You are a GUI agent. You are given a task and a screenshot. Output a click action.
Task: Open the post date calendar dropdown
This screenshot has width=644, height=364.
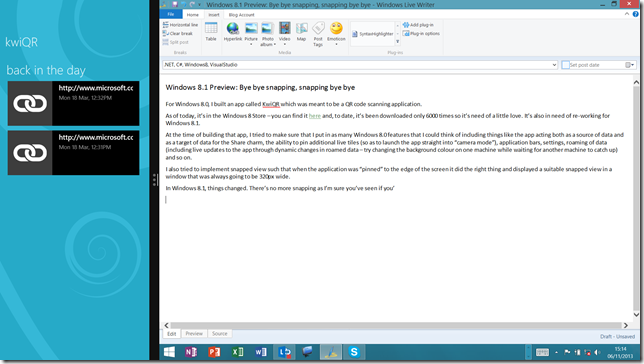pos(630,65)
